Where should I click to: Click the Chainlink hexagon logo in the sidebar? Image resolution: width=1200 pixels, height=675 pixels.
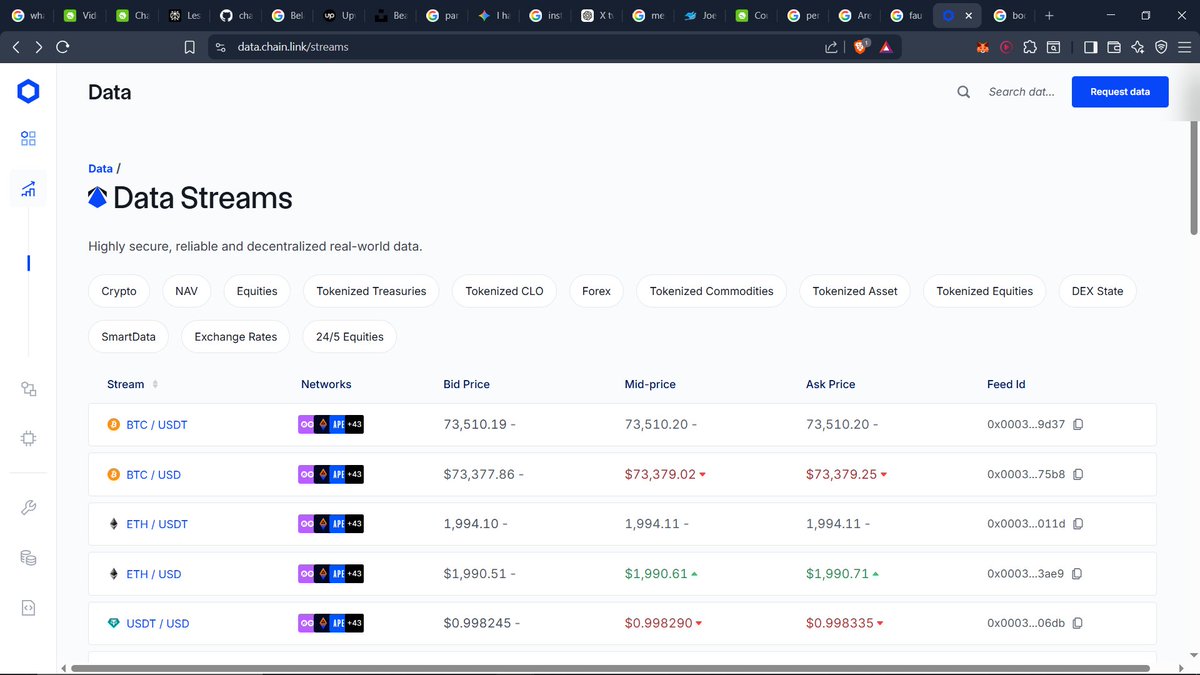(x=28, y=92)
